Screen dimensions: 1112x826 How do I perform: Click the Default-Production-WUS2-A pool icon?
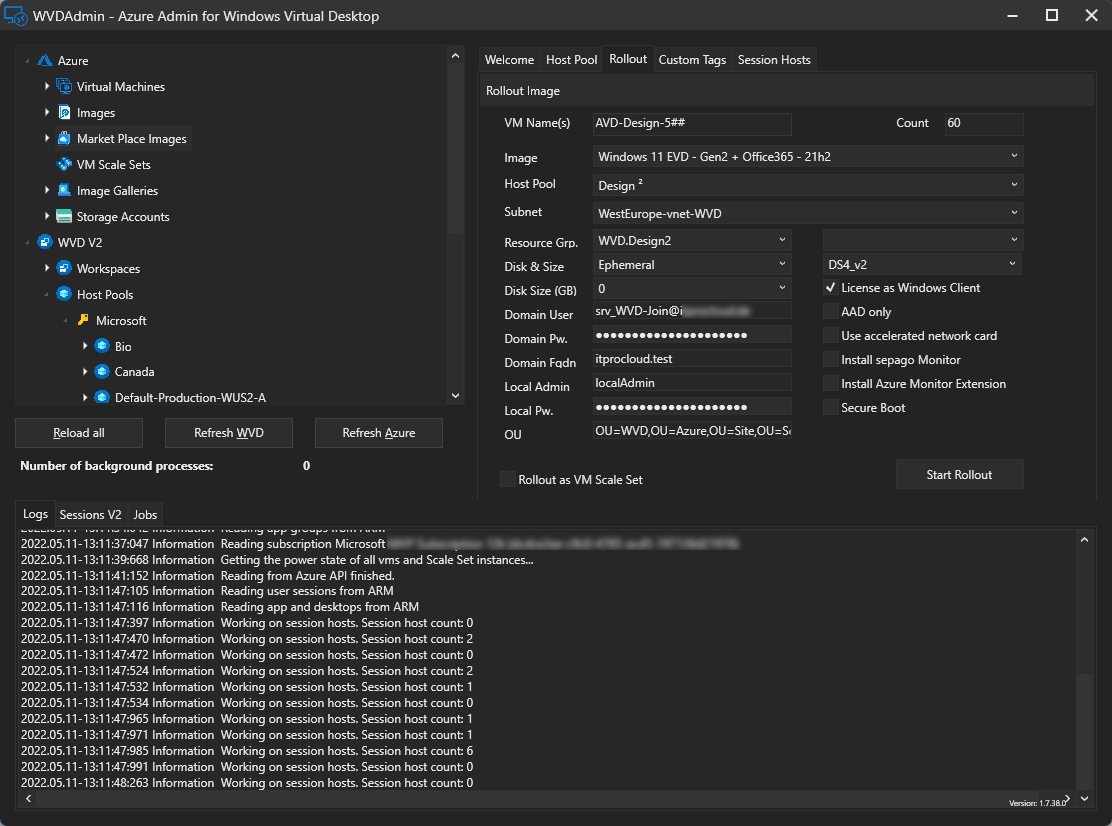point(102,397)
